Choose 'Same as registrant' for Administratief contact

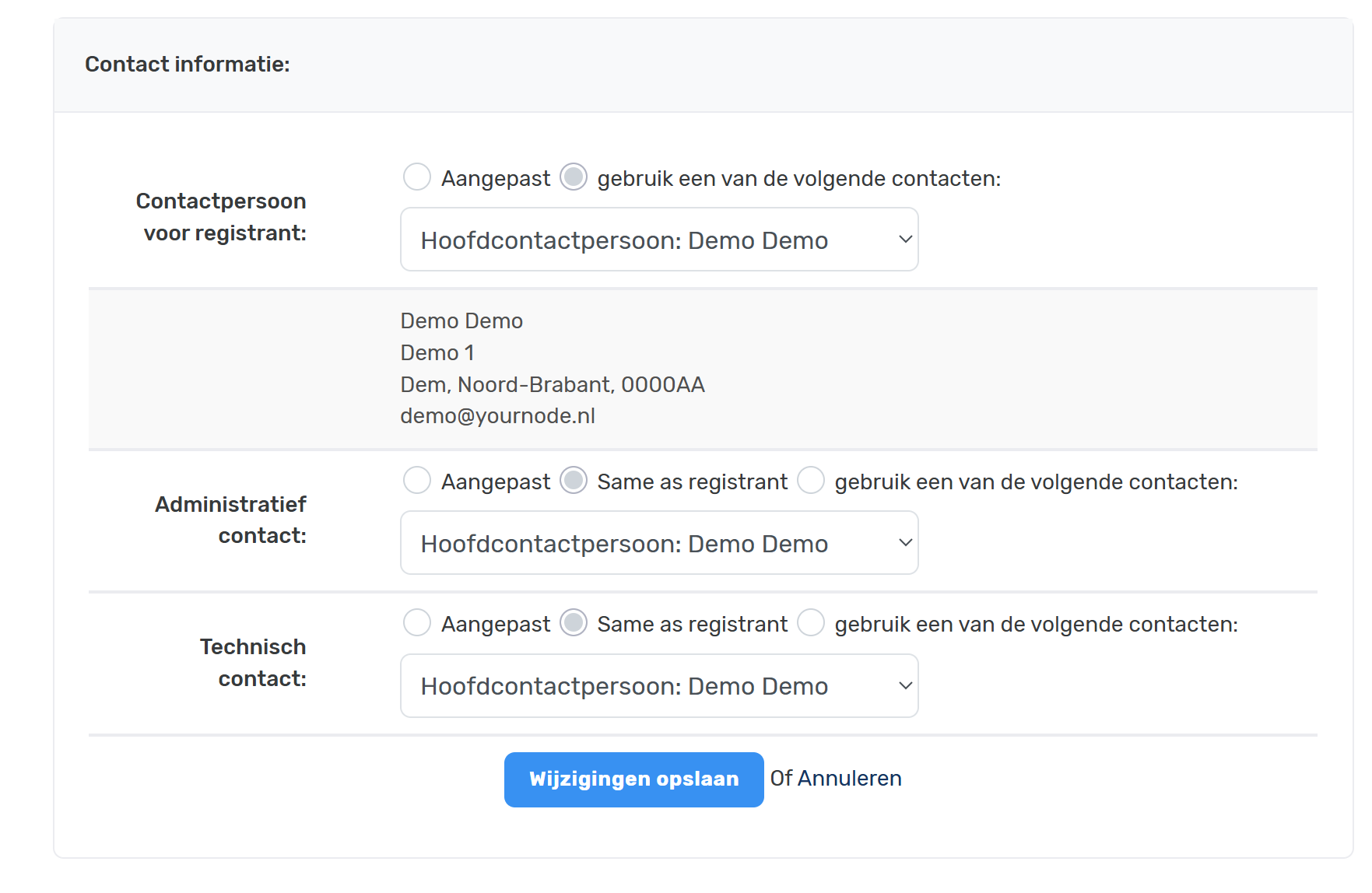point(574,481)
